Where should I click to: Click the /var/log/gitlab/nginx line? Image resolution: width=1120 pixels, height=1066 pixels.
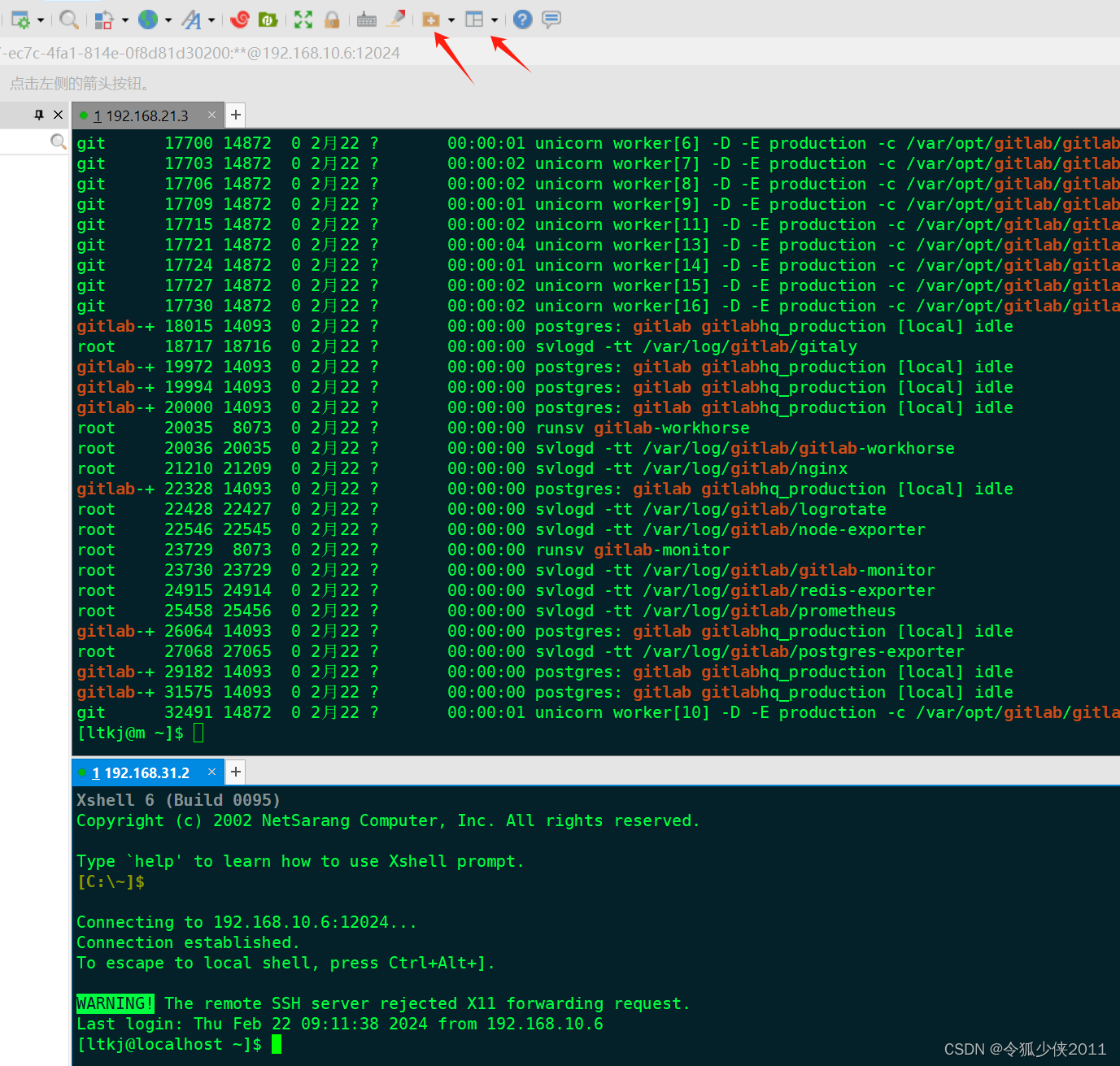[462, 468]
